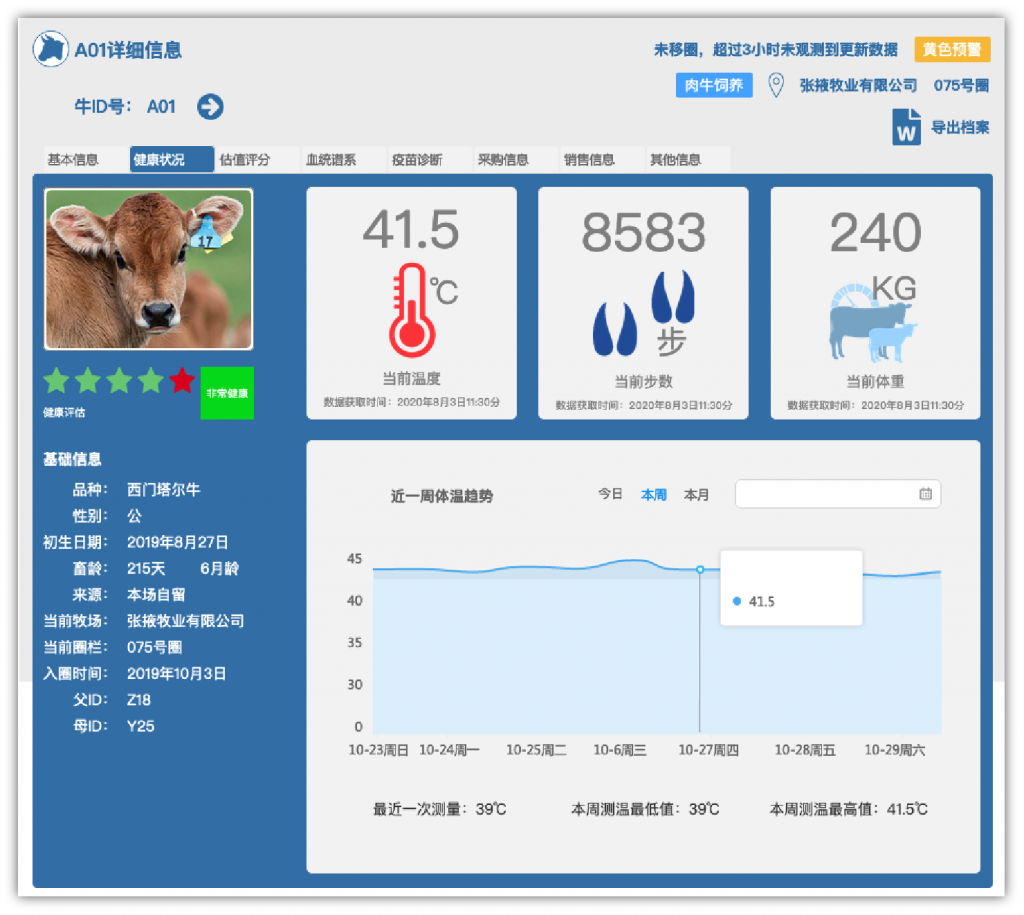This screenshot has height=915, width=1024.
Task: Click the Word document export icon
Action: pyautogui.click(x=906, y=127)
